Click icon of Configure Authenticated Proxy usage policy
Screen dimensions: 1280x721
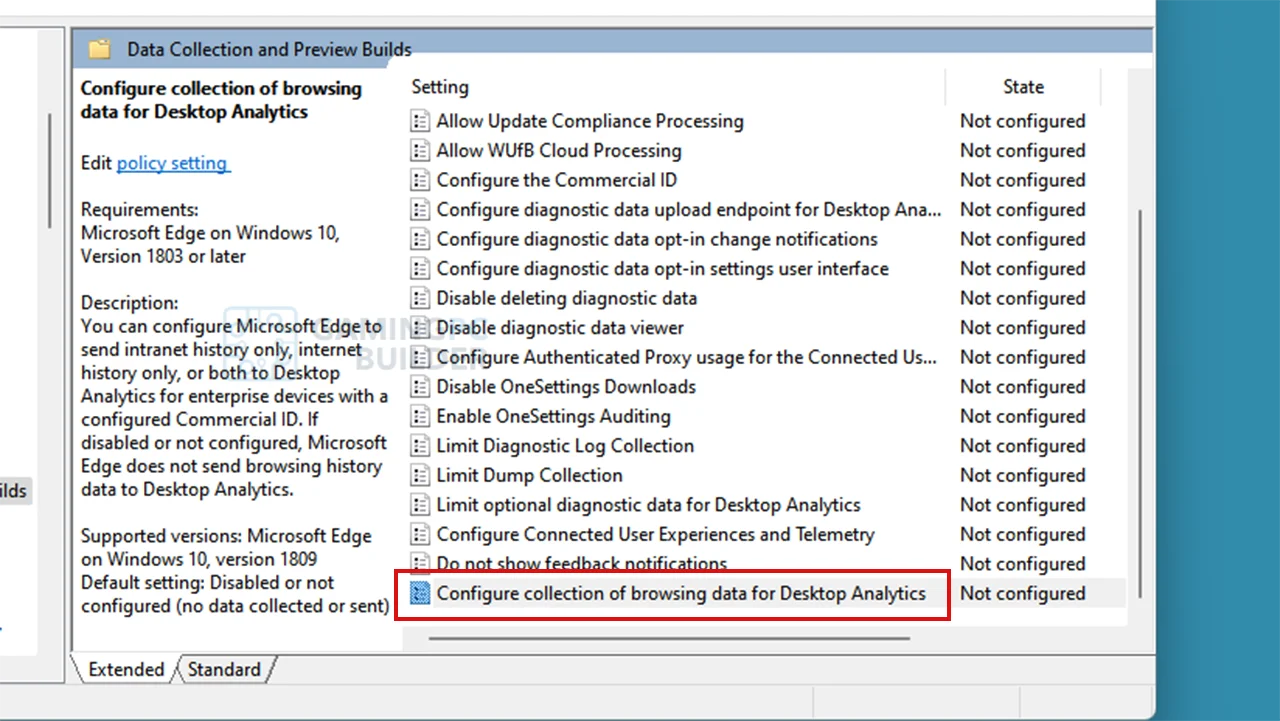pyautogui.click(x=420, y=357)
